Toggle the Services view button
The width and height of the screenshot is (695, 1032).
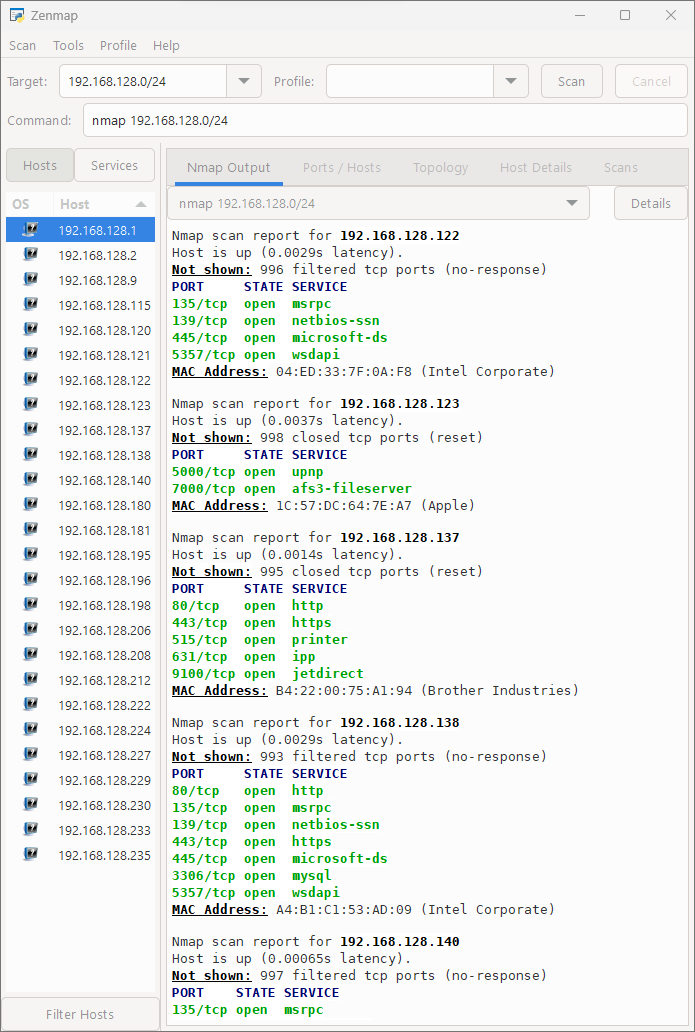[114, 166]
